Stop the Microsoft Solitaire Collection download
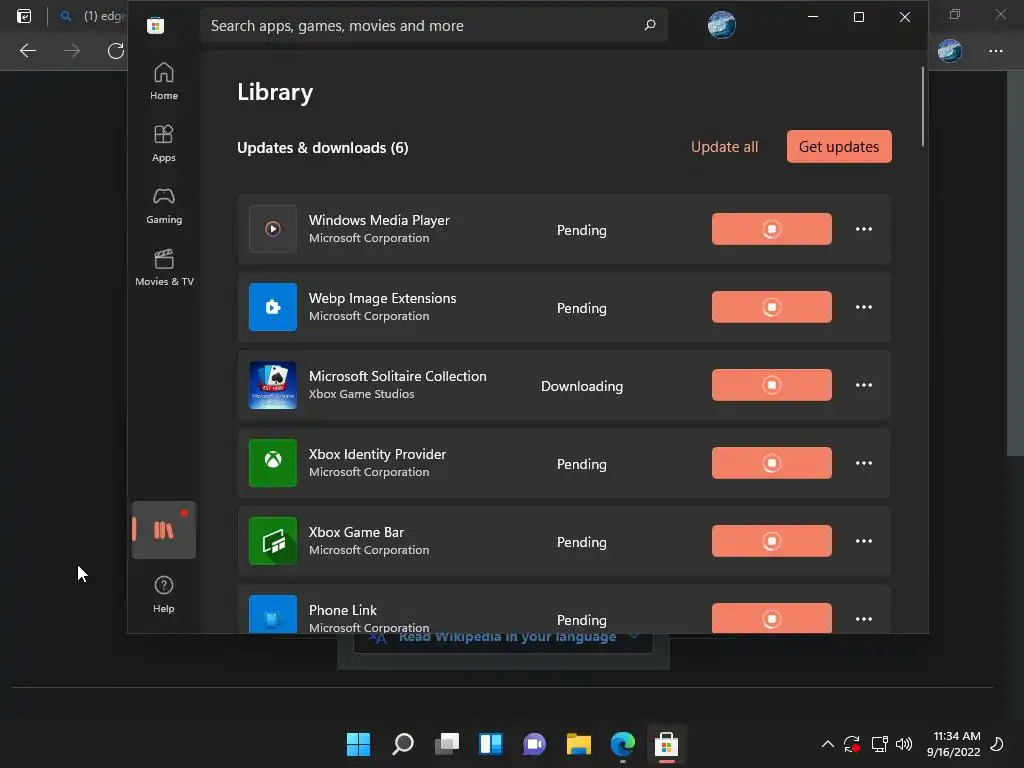The image size is (1024, 768). tap(771, 385)
